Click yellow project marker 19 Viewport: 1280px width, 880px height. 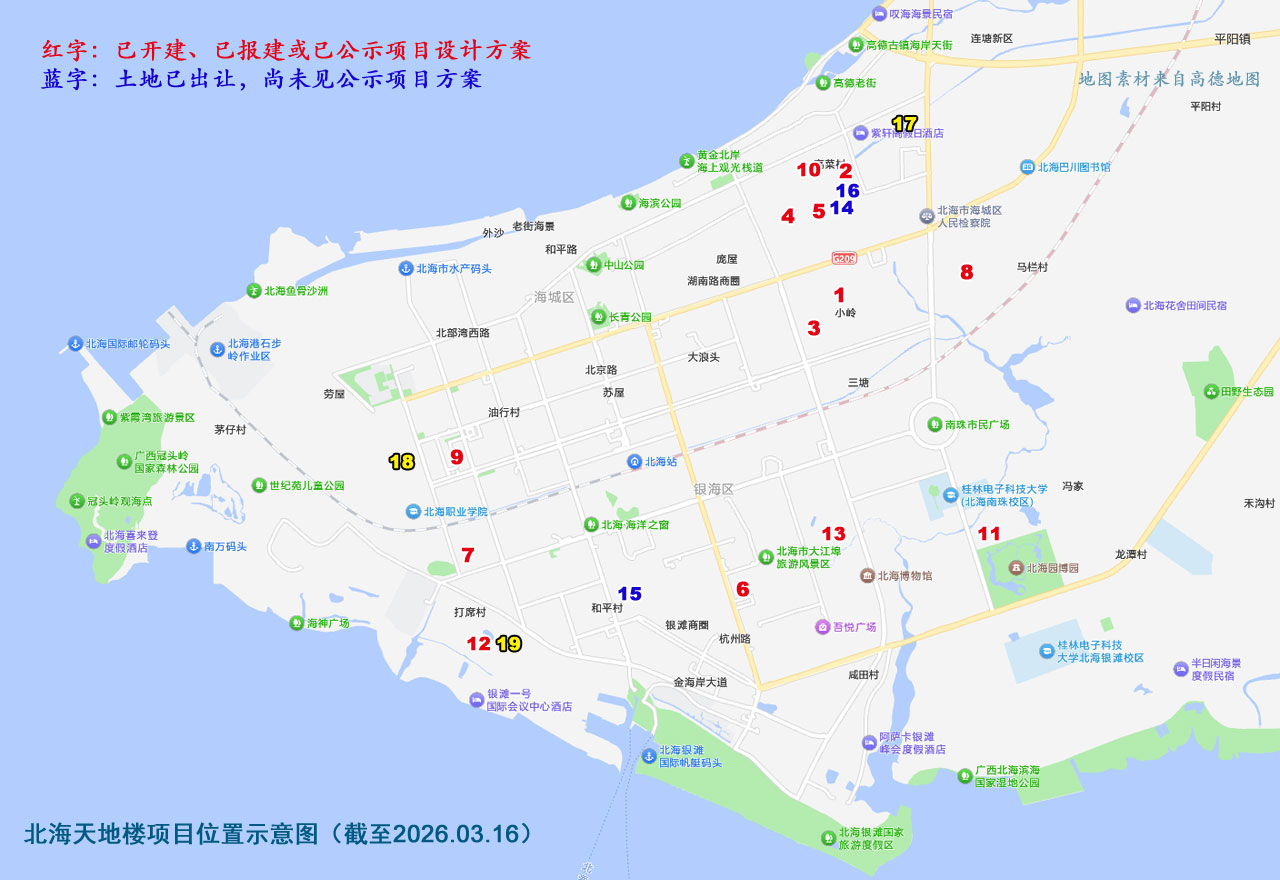point(509,643)
